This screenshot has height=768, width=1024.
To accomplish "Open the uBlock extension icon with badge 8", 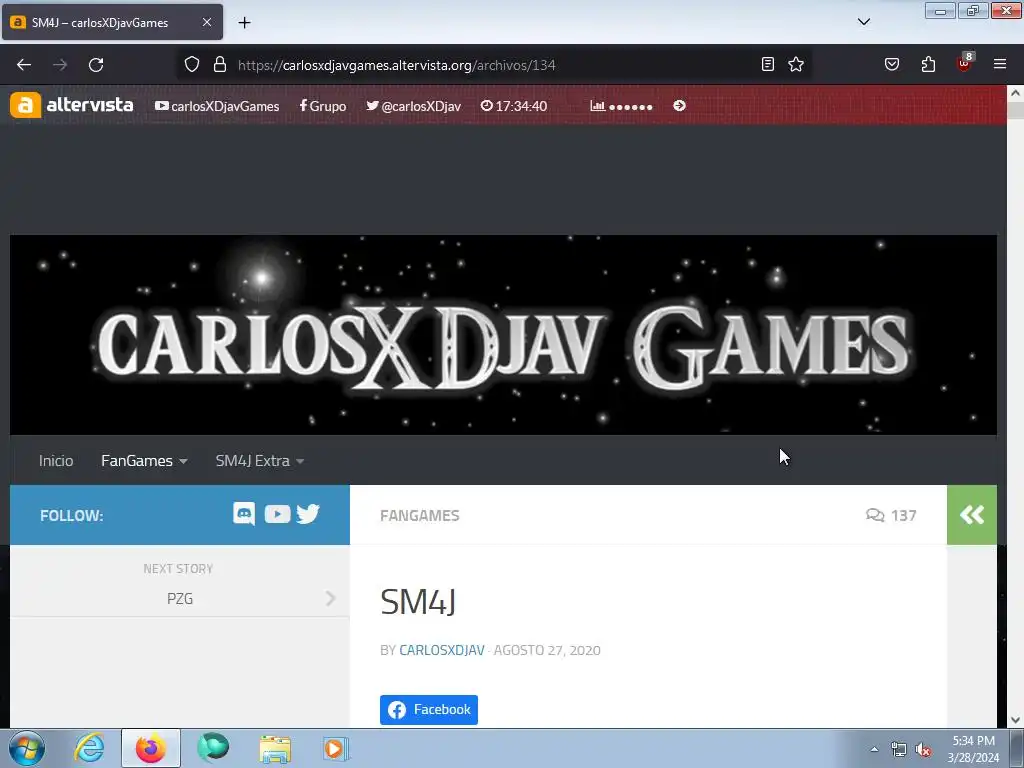I will [x=965, y=63].
